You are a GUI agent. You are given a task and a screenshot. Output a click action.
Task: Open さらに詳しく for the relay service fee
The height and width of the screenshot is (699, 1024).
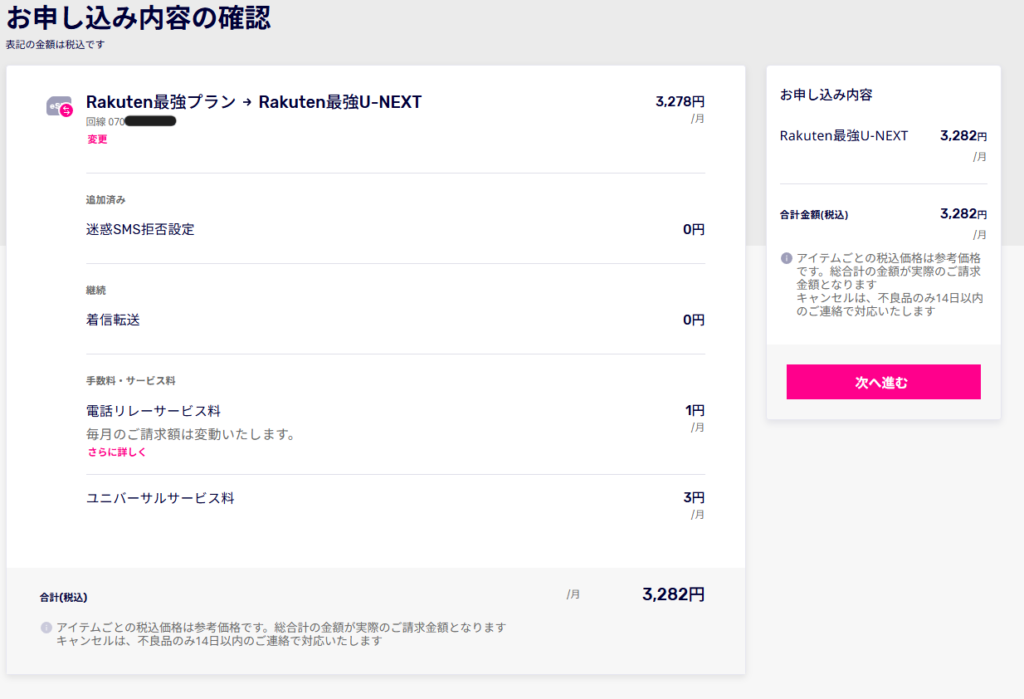(117, 452)
